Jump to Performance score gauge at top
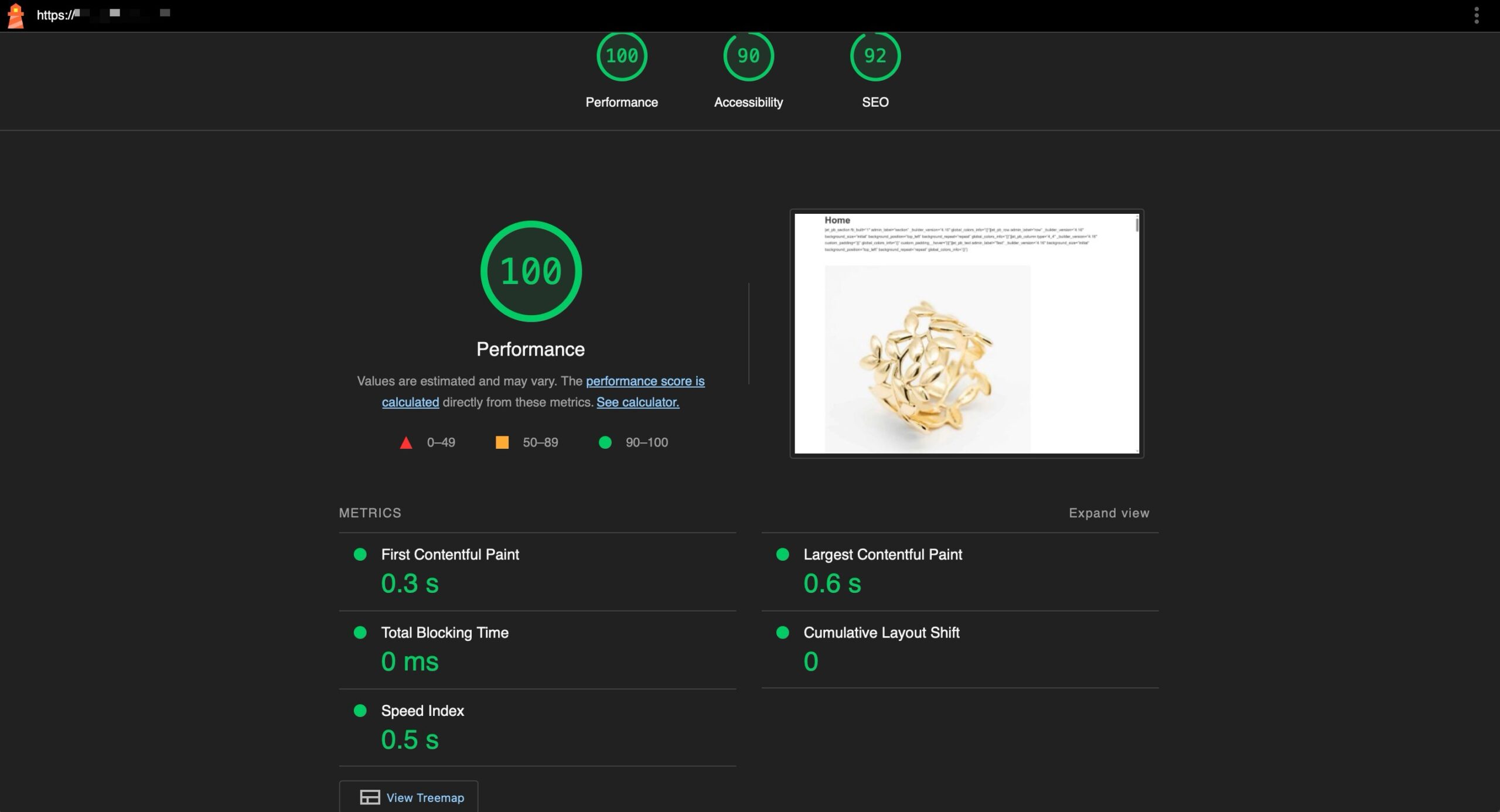This screenshot has height=812, width=1500. [x=622, y=57]
